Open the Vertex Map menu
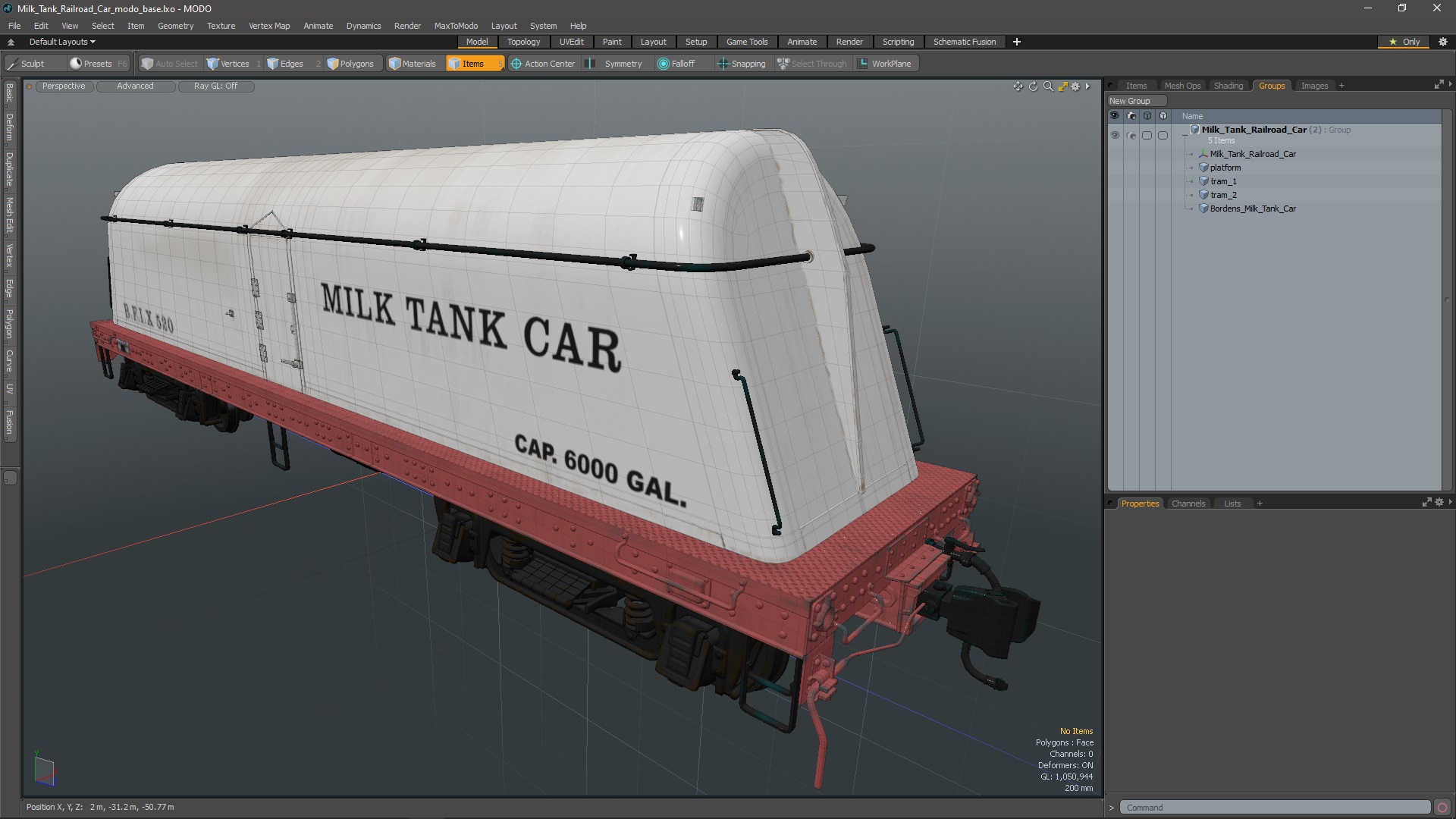The width and height of the screenshot is (1456, 819). [x=269, y=26]
